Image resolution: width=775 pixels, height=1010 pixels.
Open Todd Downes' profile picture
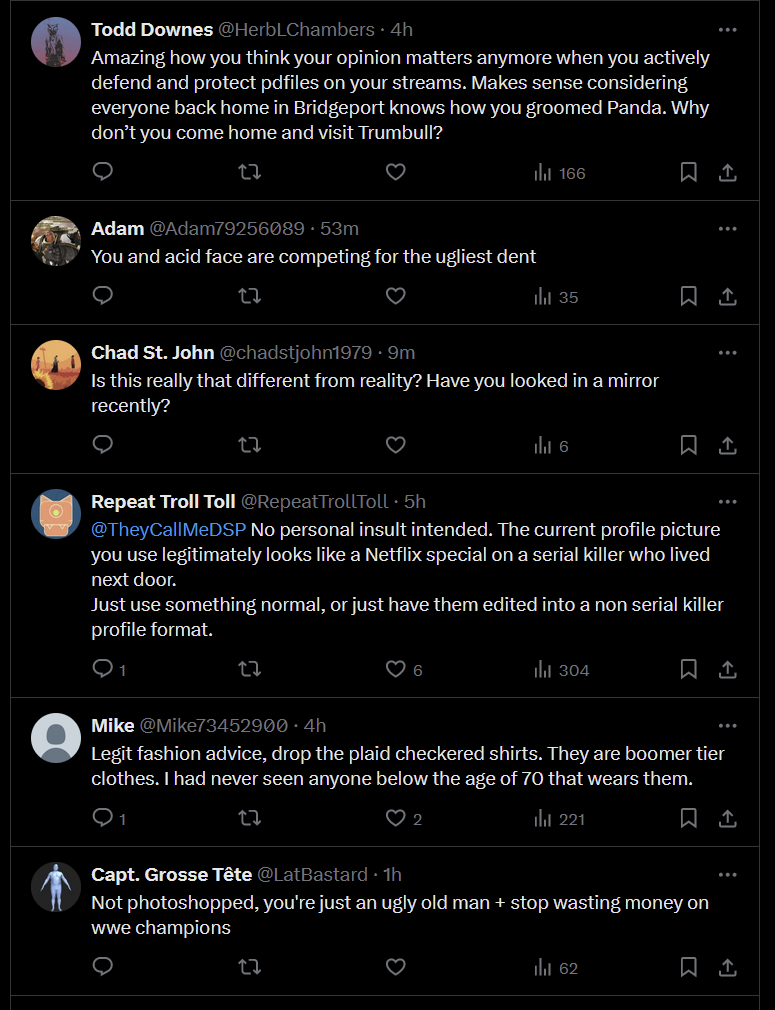click(x=56, y=42)
